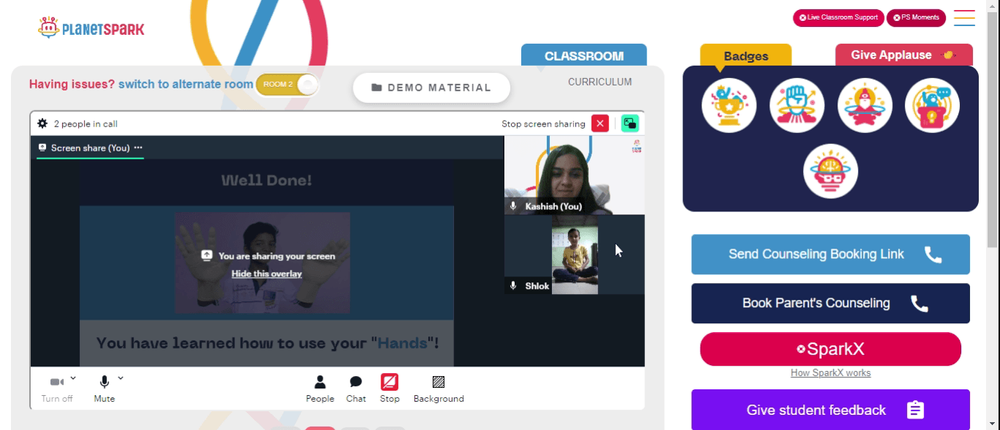
Task: Expand camera options chevron
Action: click(x=73, y=378)
